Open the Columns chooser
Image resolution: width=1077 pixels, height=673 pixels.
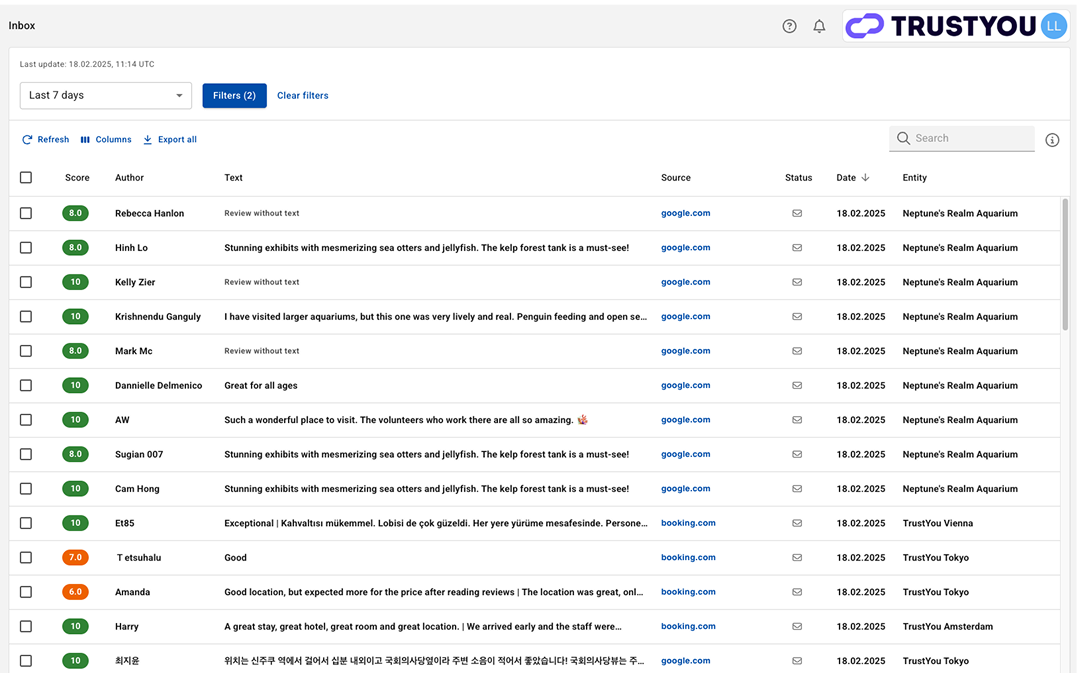106,139
